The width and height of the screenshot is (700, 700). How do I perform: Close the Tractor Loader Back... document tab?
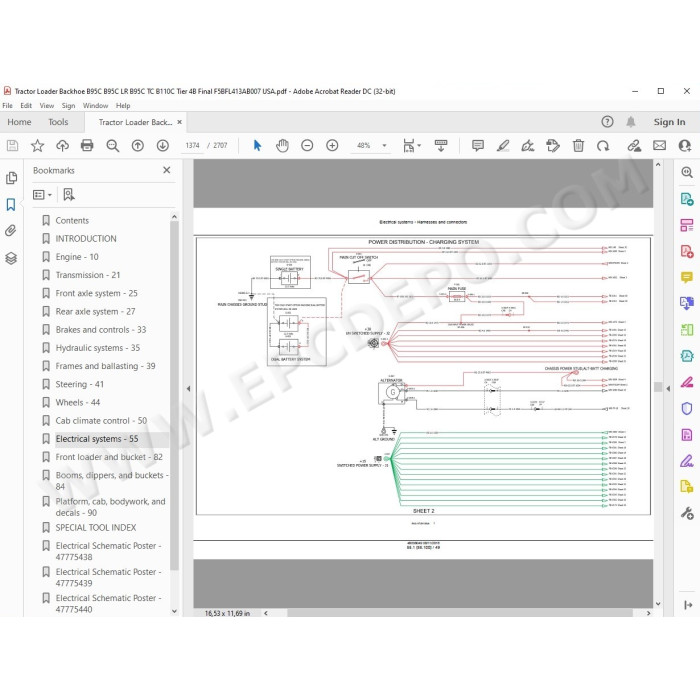tap(179, 122)
